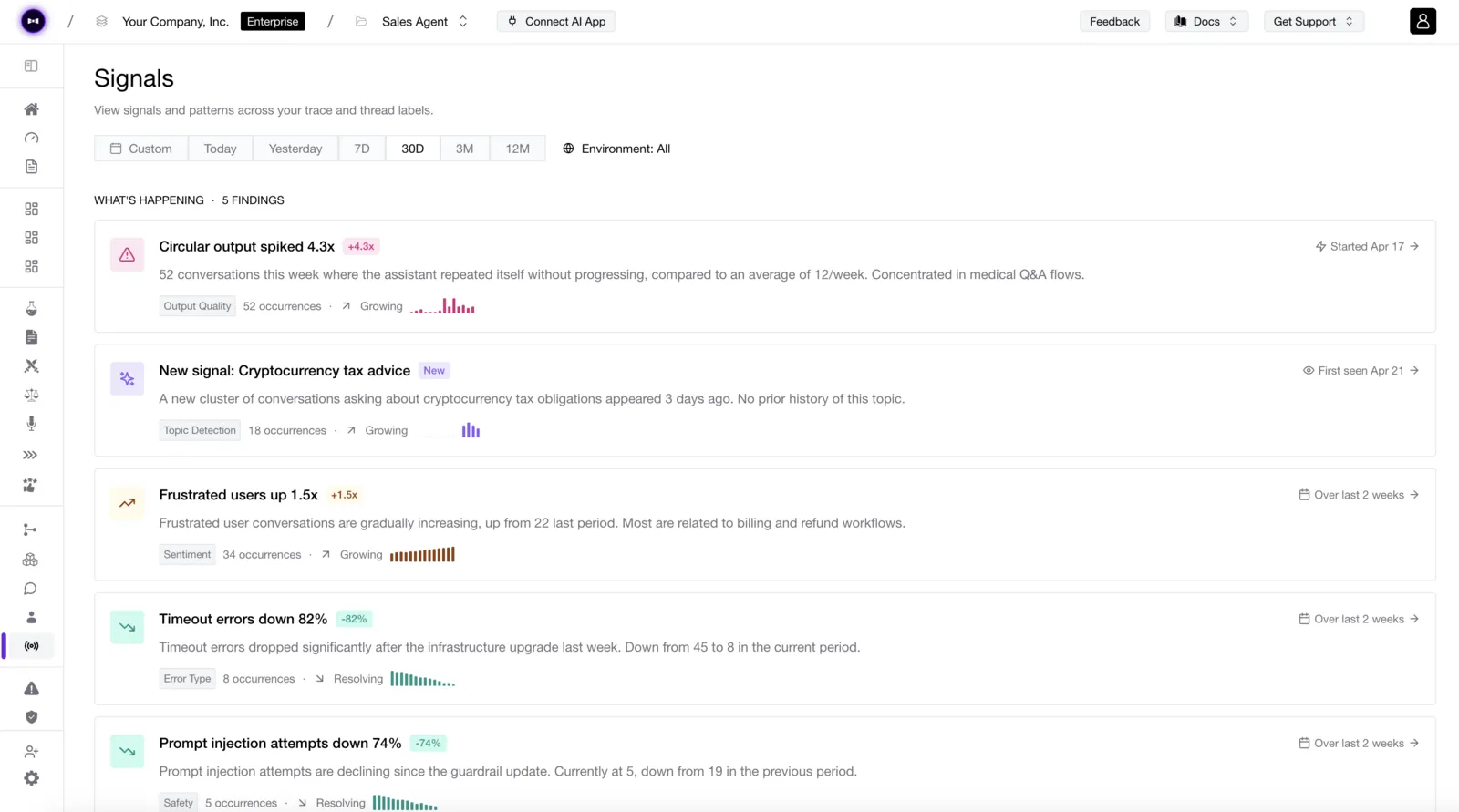Open the Get Support dropdown
Screen dimensions: 1459x812
pyautogui.click(x=1314, y=21)
